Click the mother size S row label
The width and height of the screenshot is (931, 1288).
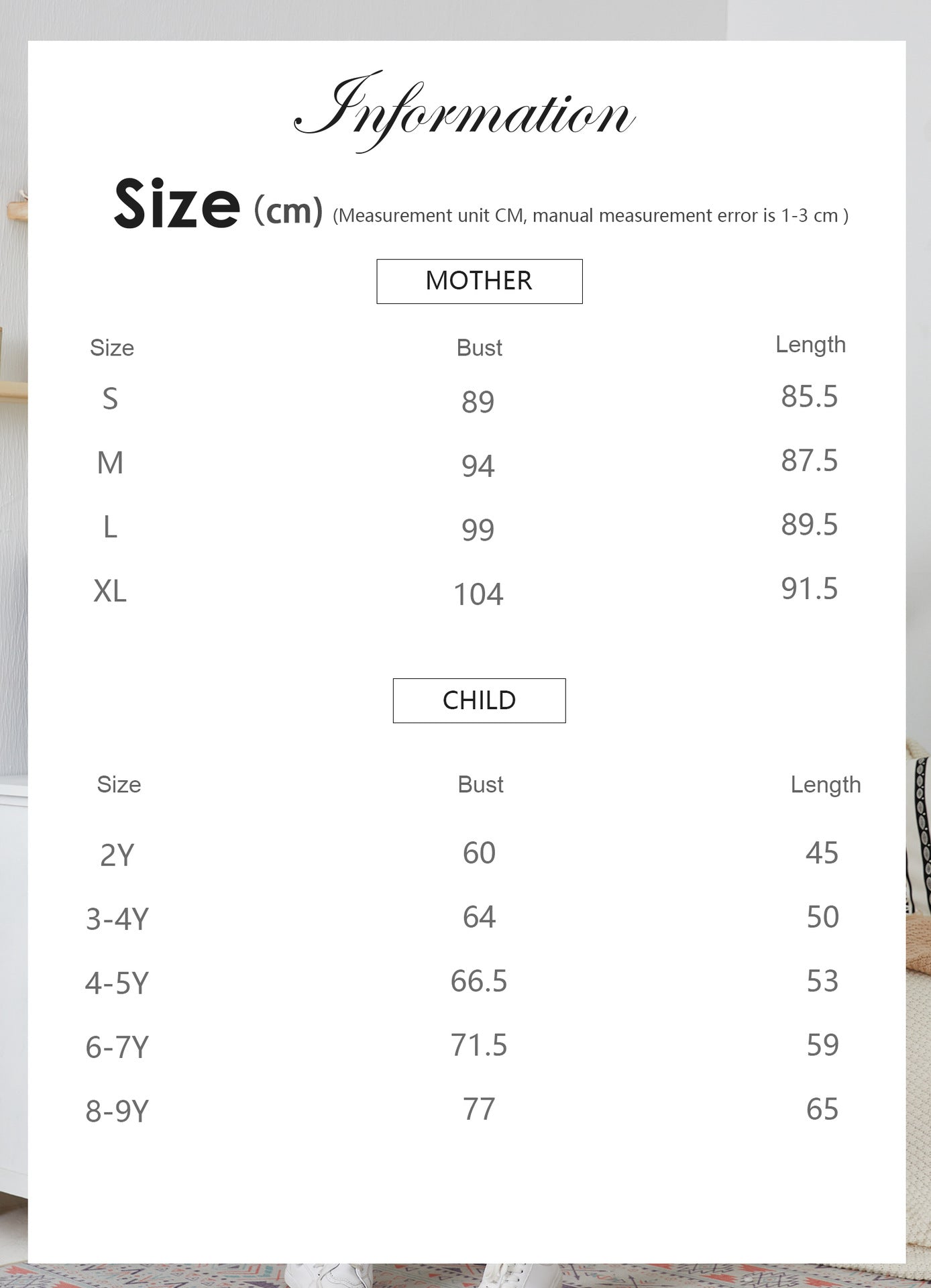[x=110, y=398]
